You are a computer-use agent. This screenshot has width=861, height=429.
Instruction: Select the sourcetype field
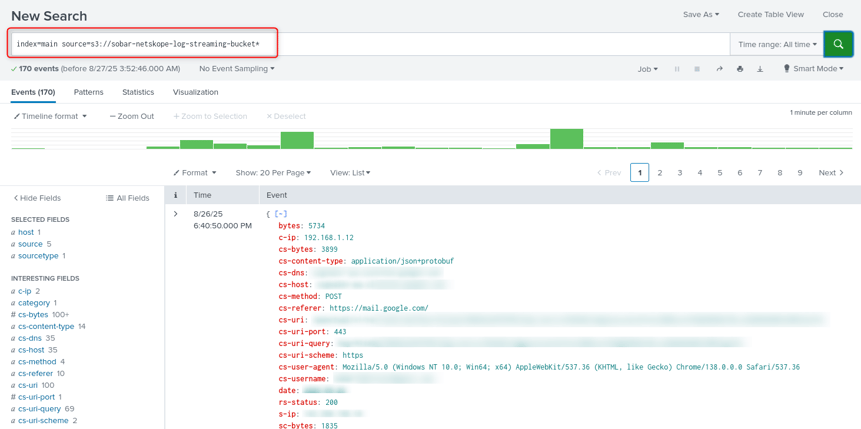[38, 255]
